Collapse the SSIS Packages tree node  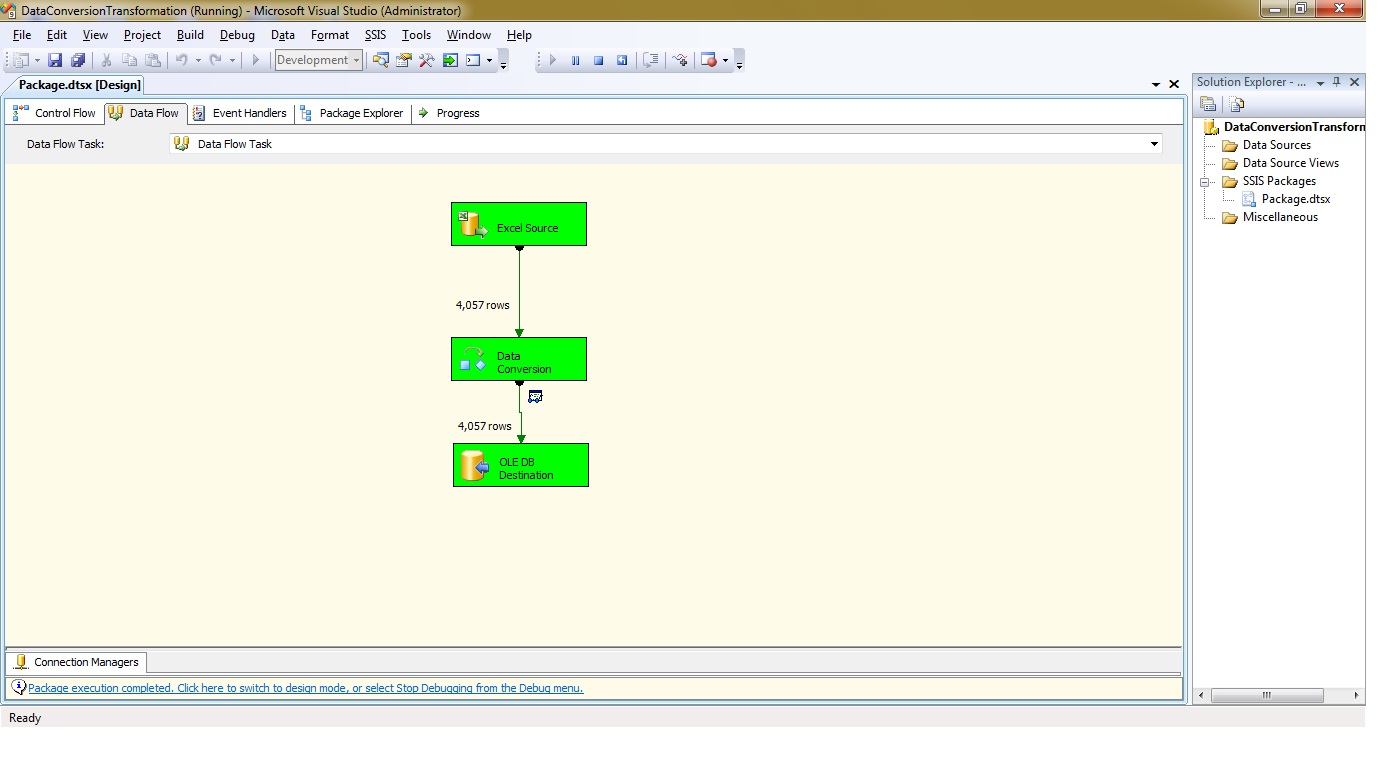point(1208,182)
